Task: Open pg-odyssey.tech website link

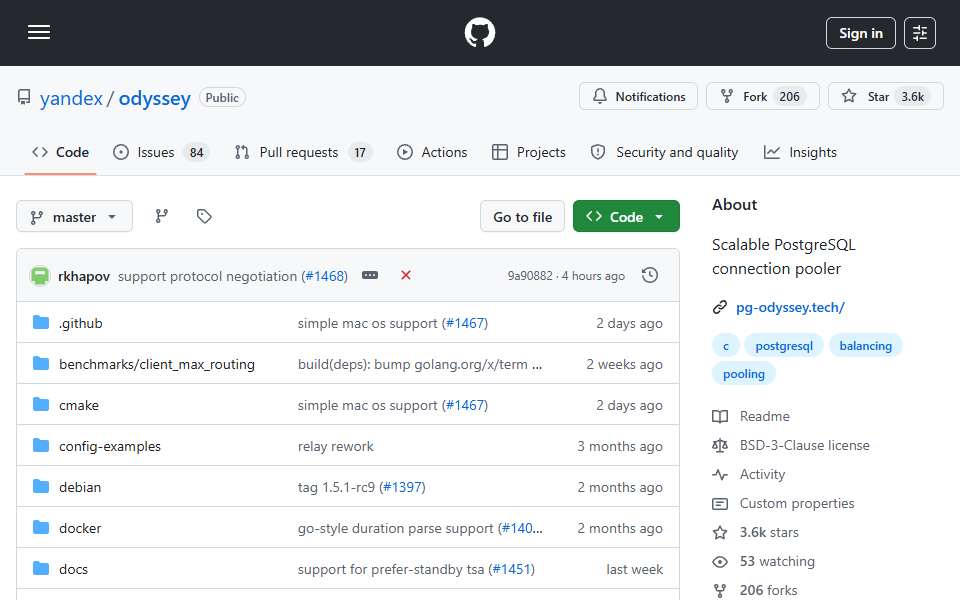Action: [790, 307]
